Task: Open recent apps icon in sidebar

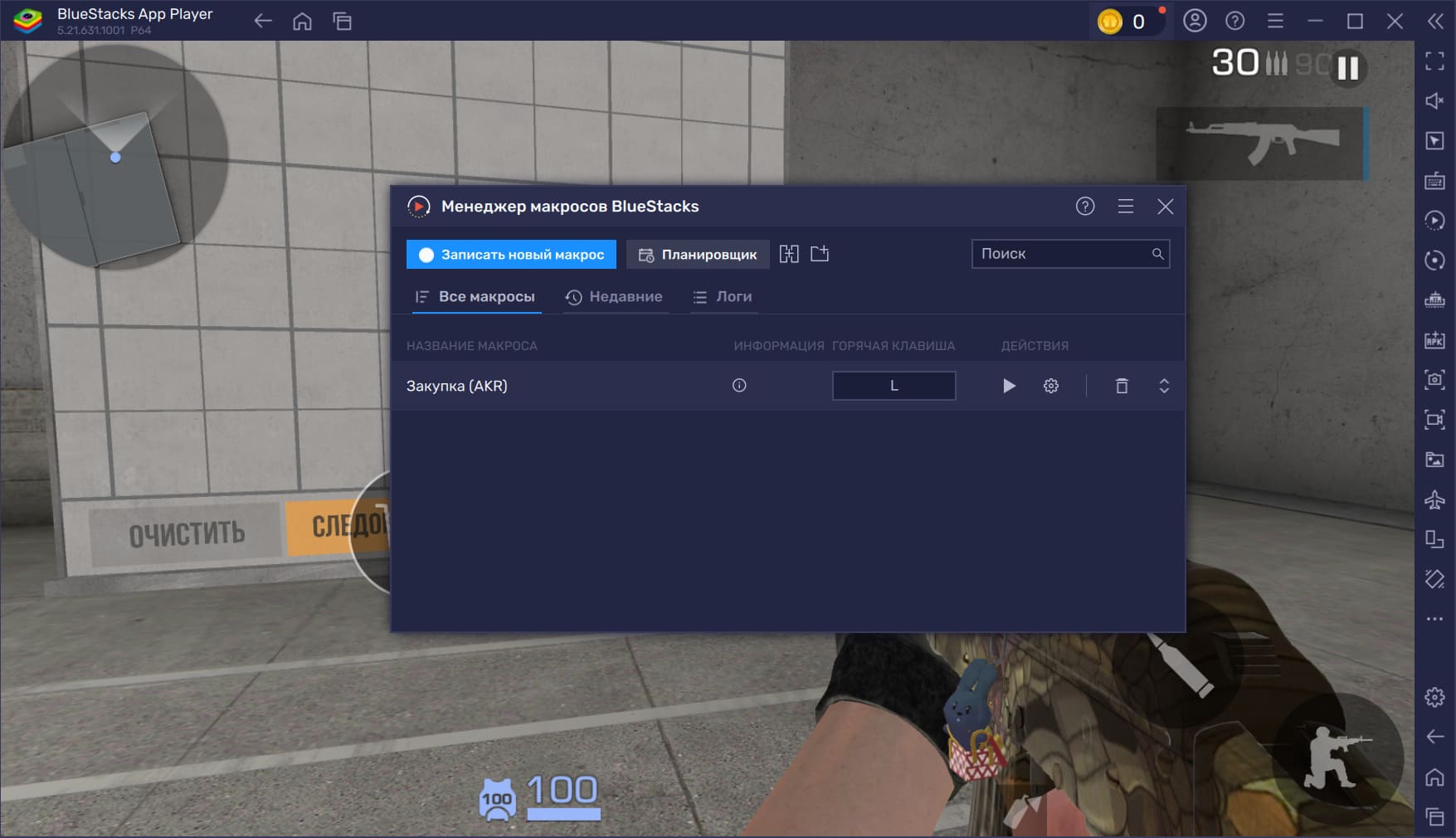Action: 1434,816
